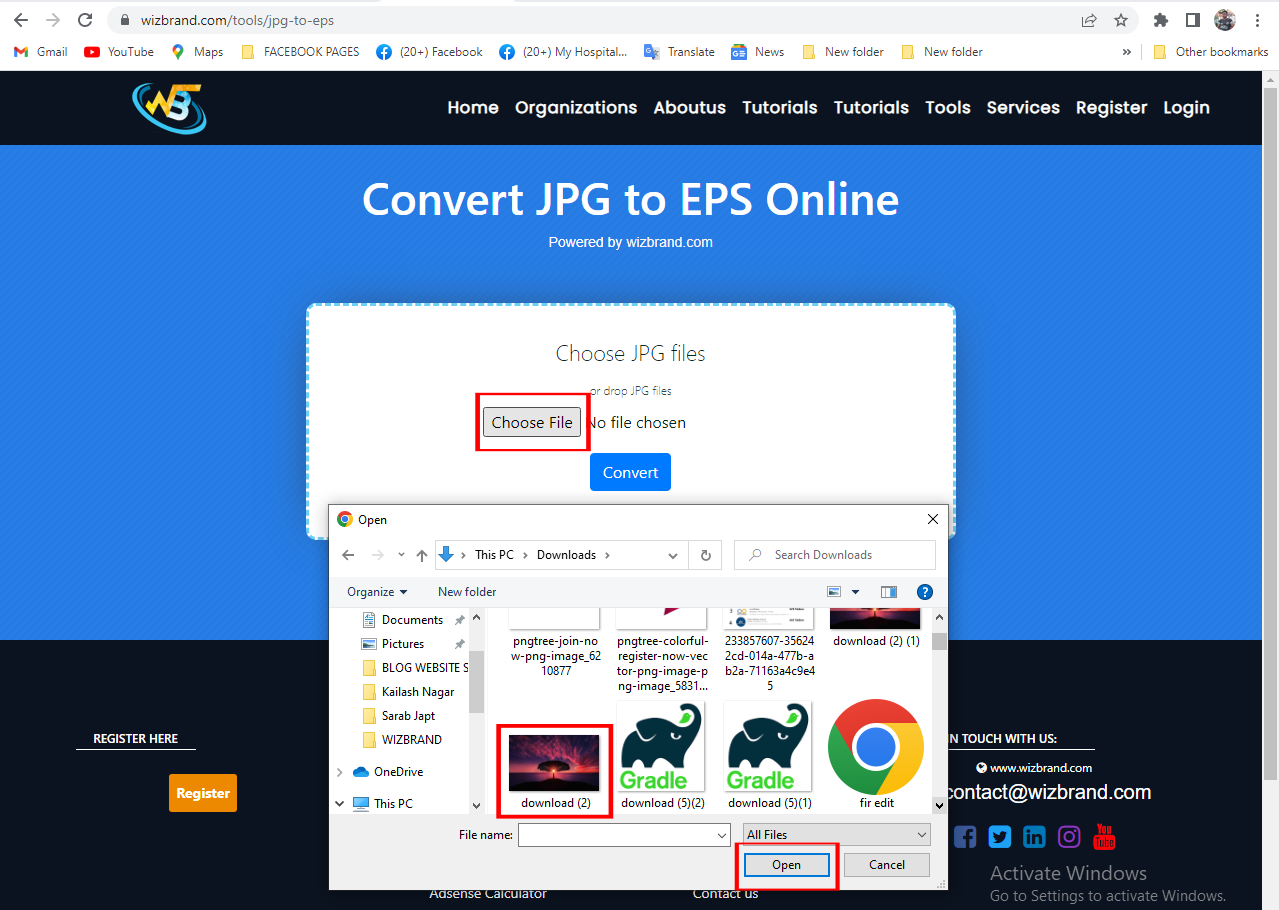Navigate up a folder with up arrow
The height and width of the screenshot is (910, 1279).
(421, 554)
